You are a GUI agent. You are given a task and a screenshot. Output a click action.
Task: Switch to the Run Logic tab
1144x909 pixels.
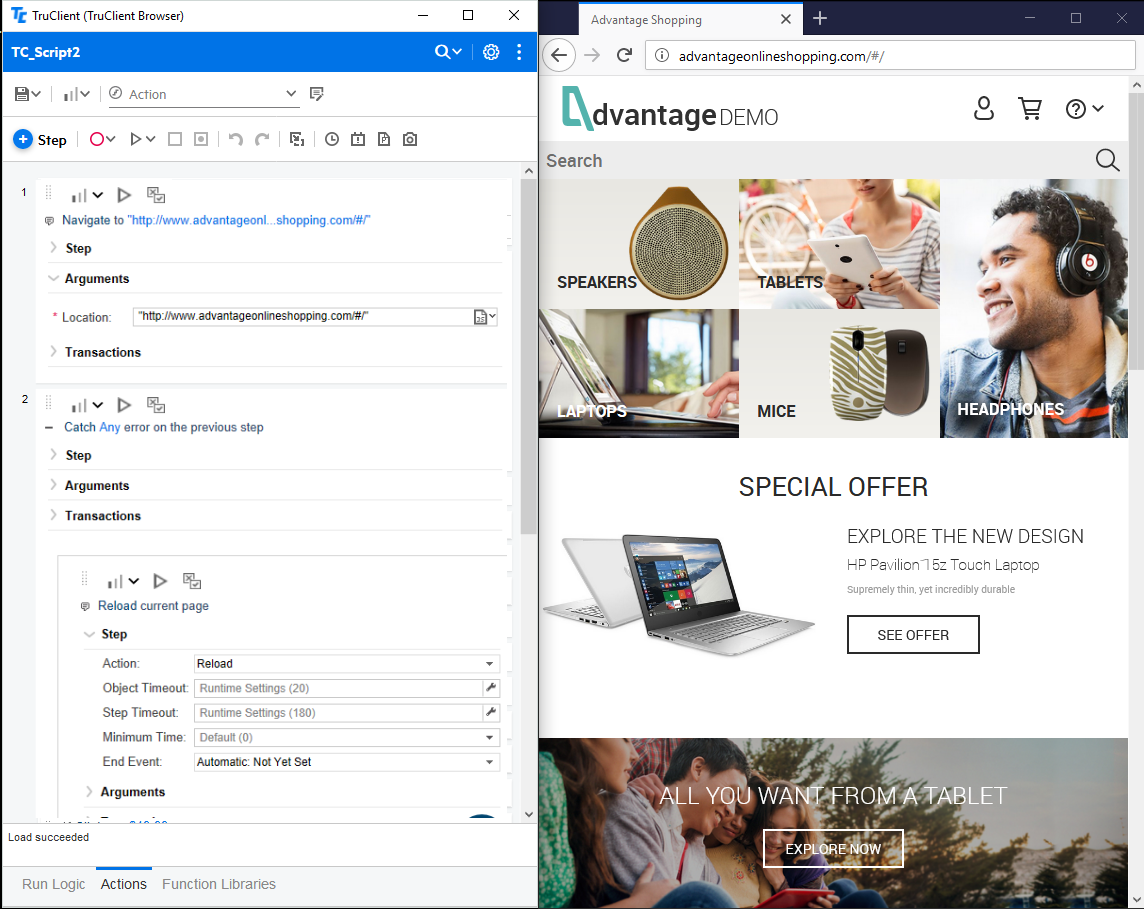(x=54, y=884)
